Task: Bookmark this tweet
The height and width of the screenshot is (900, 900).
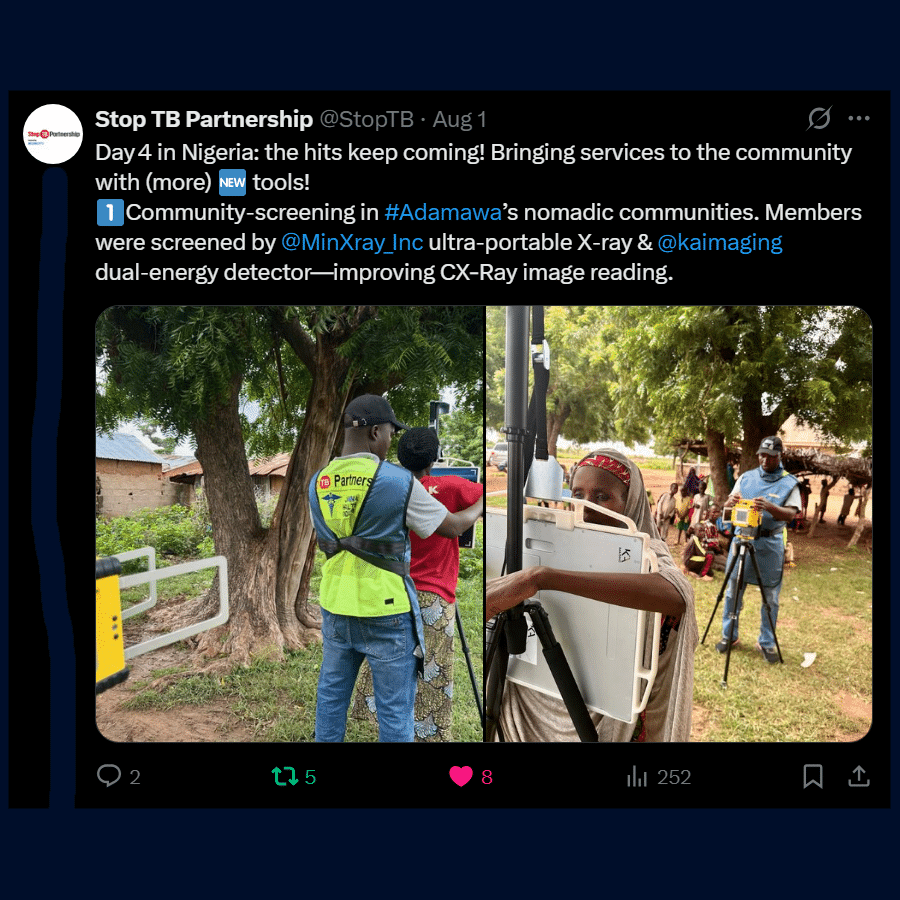Action: pos(813,776)
